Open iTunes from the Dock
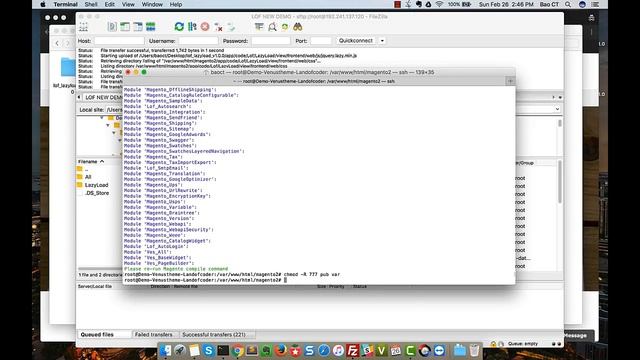This screenshot has width=640, height=360. pos(338,350)
